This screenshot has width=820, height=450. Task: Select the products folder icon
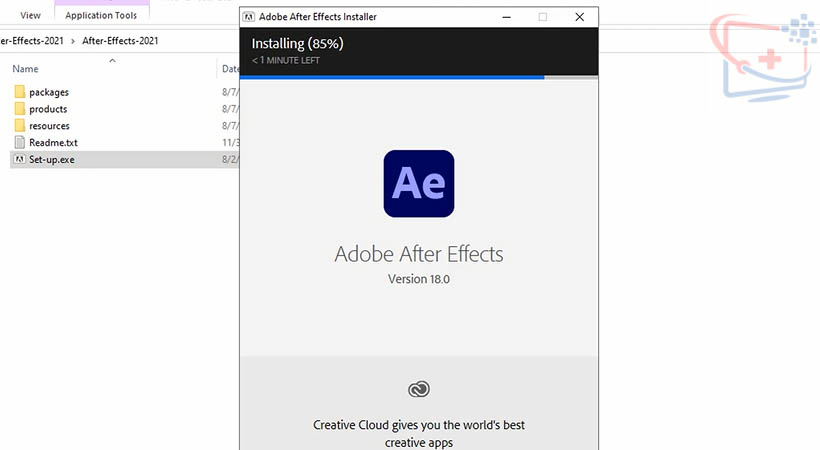point(19,109)
